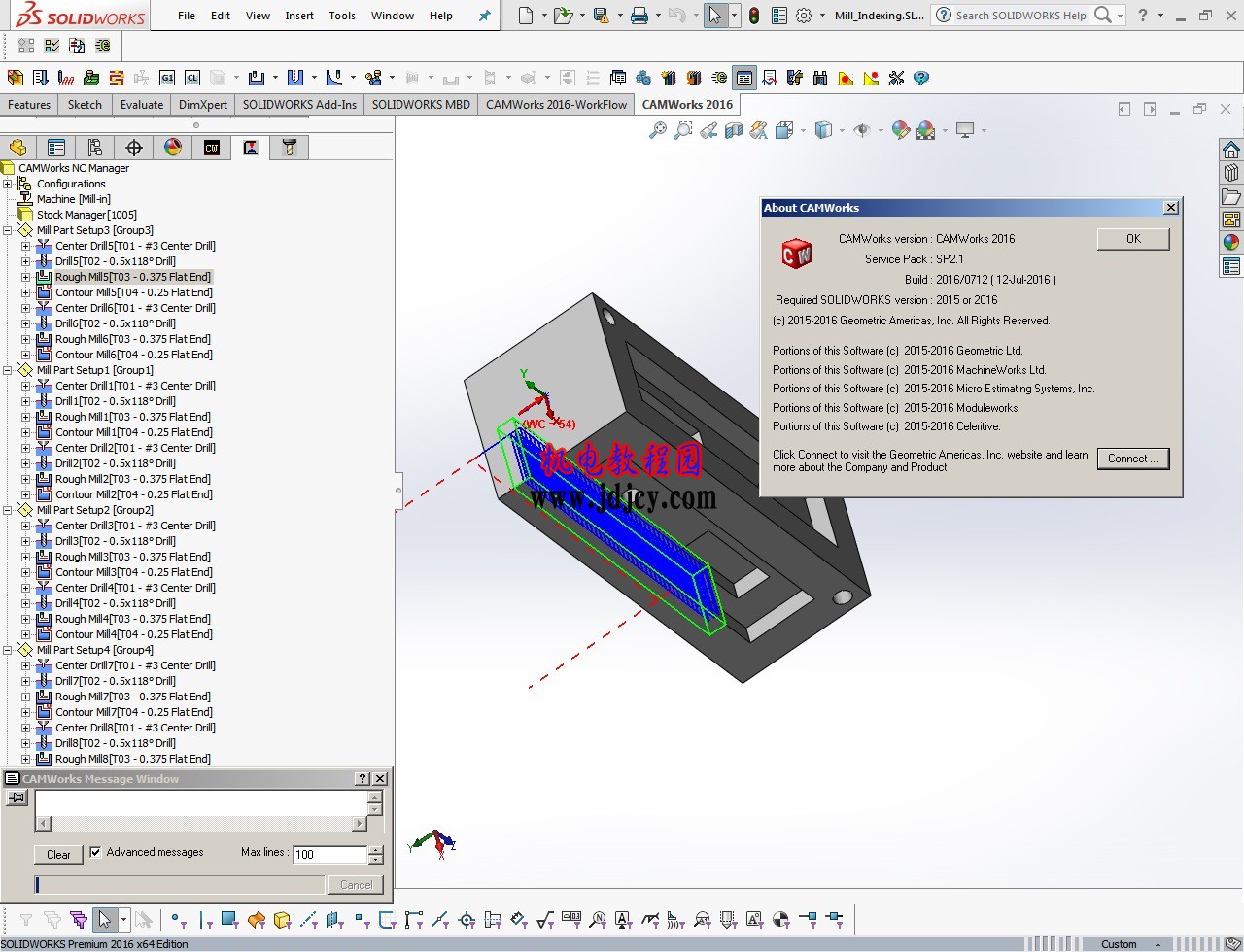
Task: Open the SOLIDWORKS Resources home icon in task pane
Action: [1231, 150]
